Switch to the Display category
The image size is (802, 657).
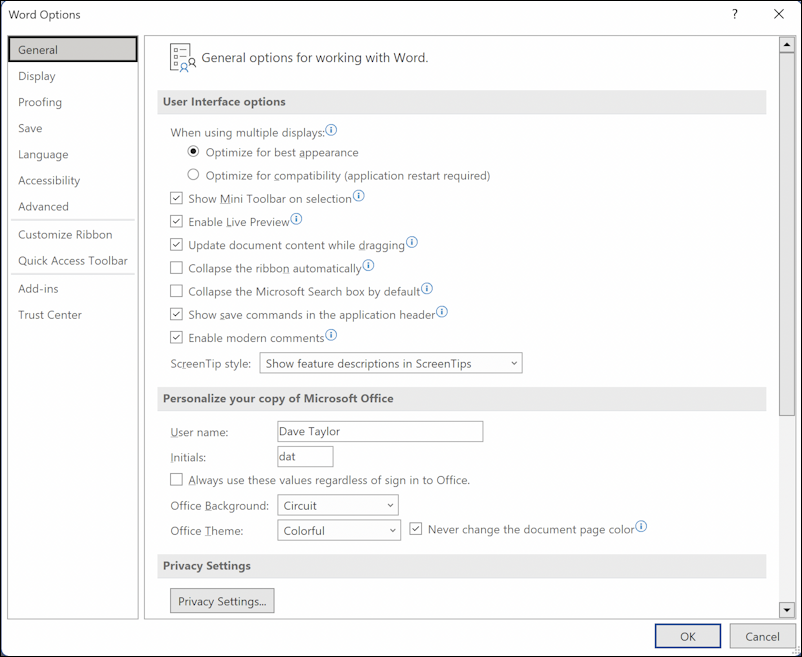(x=73, y=76)
